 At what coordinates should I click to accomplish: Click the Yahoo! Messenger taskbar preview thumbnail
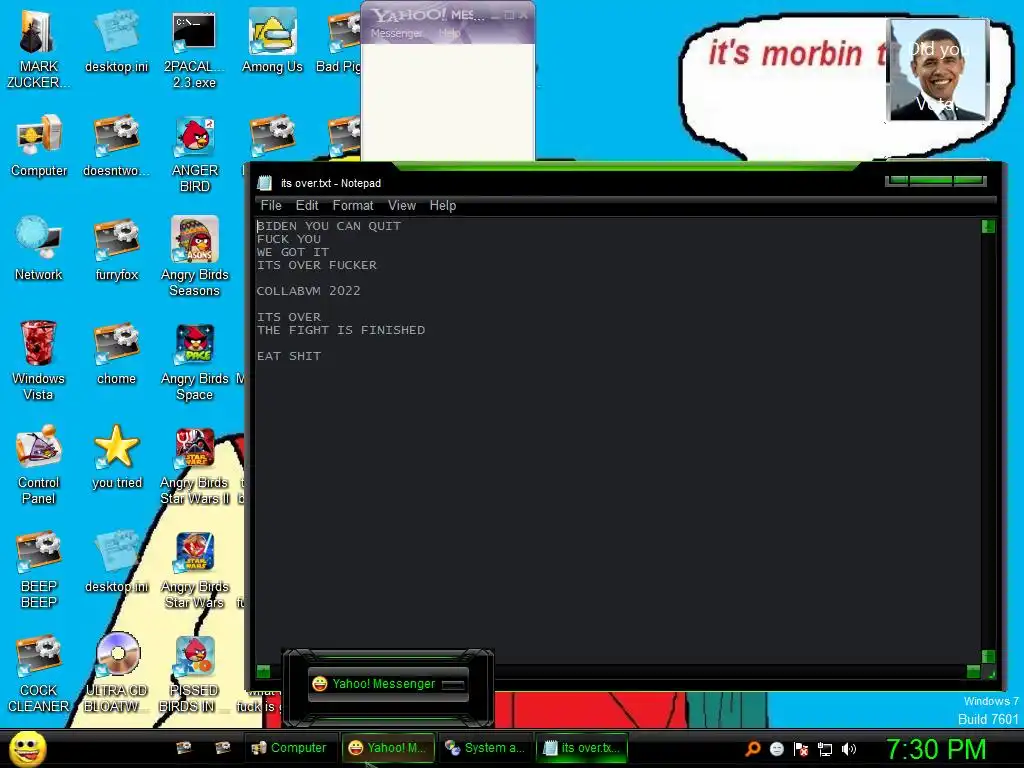point(388,684)
